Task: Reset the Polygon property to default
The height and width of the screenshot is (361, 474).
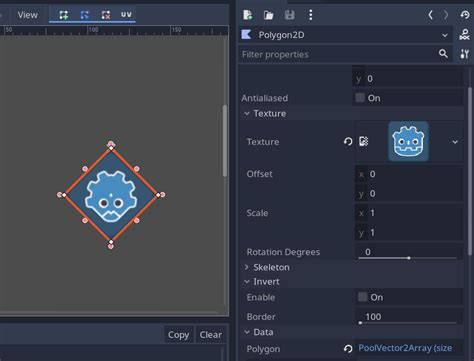Action: coord(348,349)
